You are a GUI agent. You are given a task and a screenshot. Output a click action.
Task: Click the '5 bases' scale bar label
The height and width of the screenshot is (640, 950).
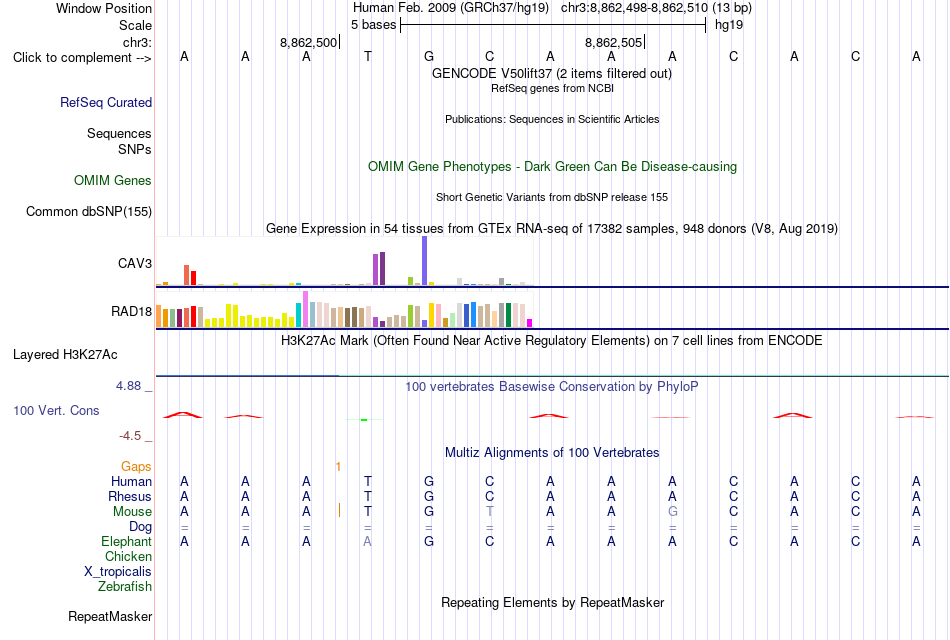(x=373, y=25)
